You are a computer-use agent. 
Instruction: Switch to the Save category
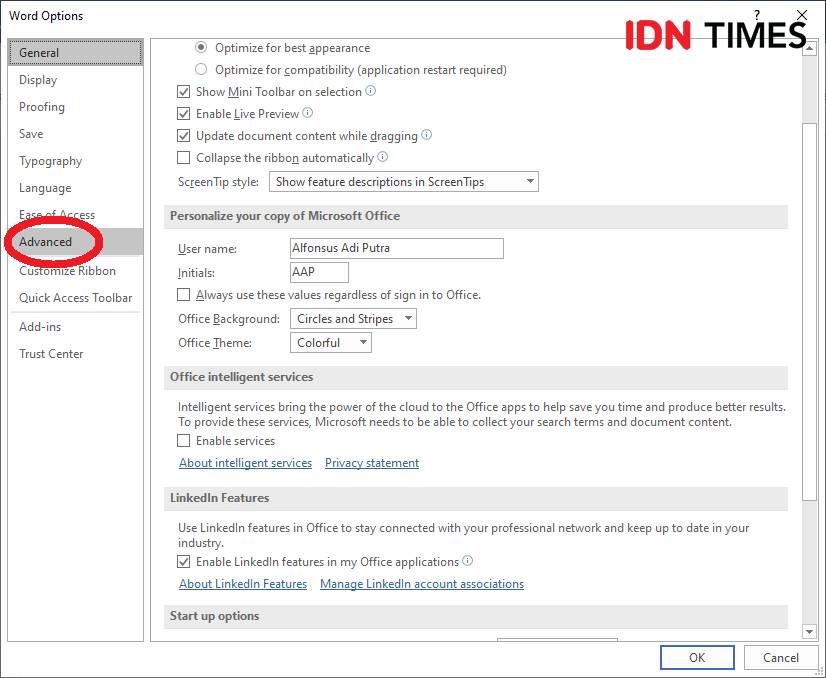(x=75, y=134)
